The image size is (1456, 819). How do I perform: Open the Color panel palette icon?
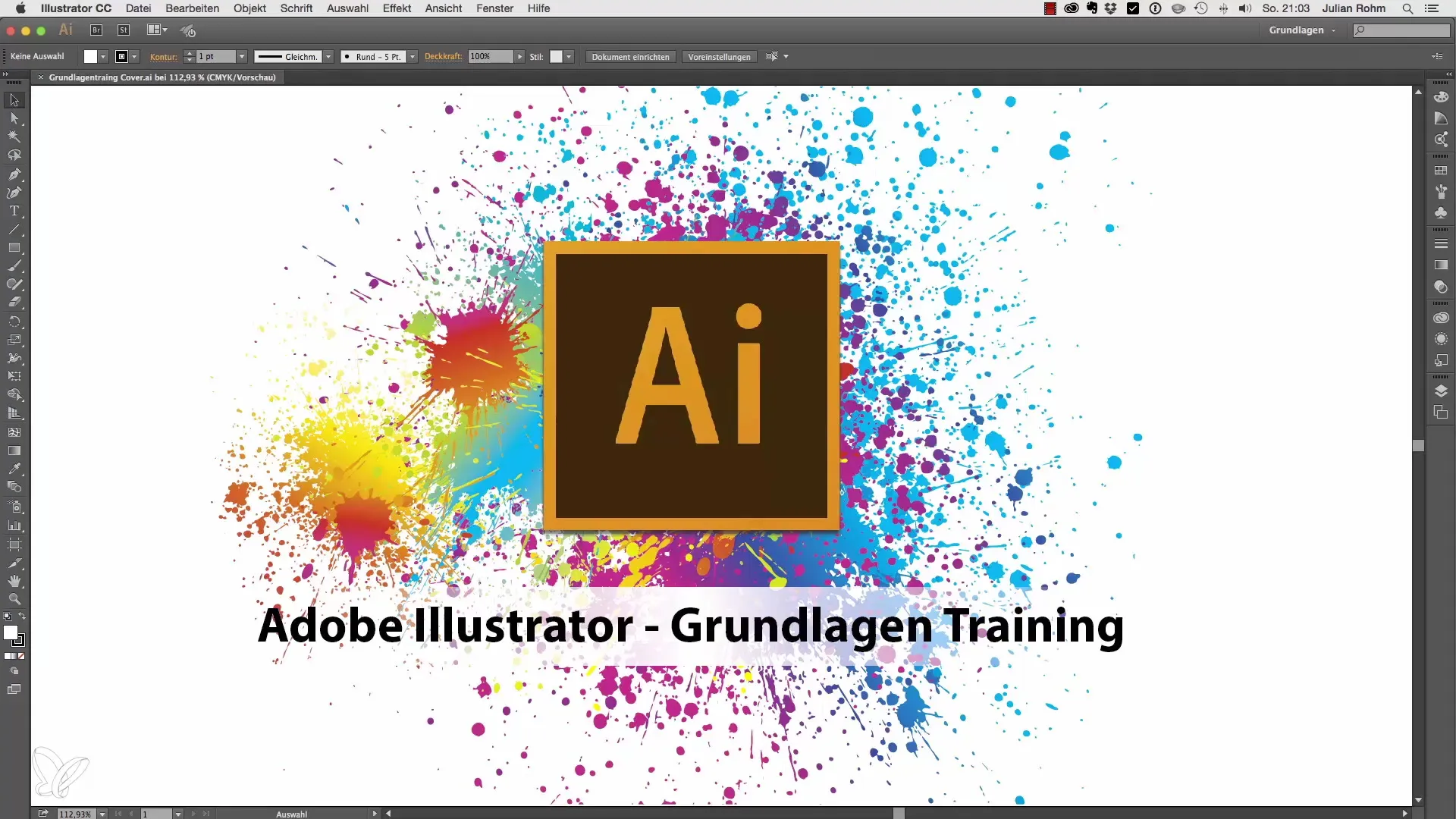[x=1441, y=97]
